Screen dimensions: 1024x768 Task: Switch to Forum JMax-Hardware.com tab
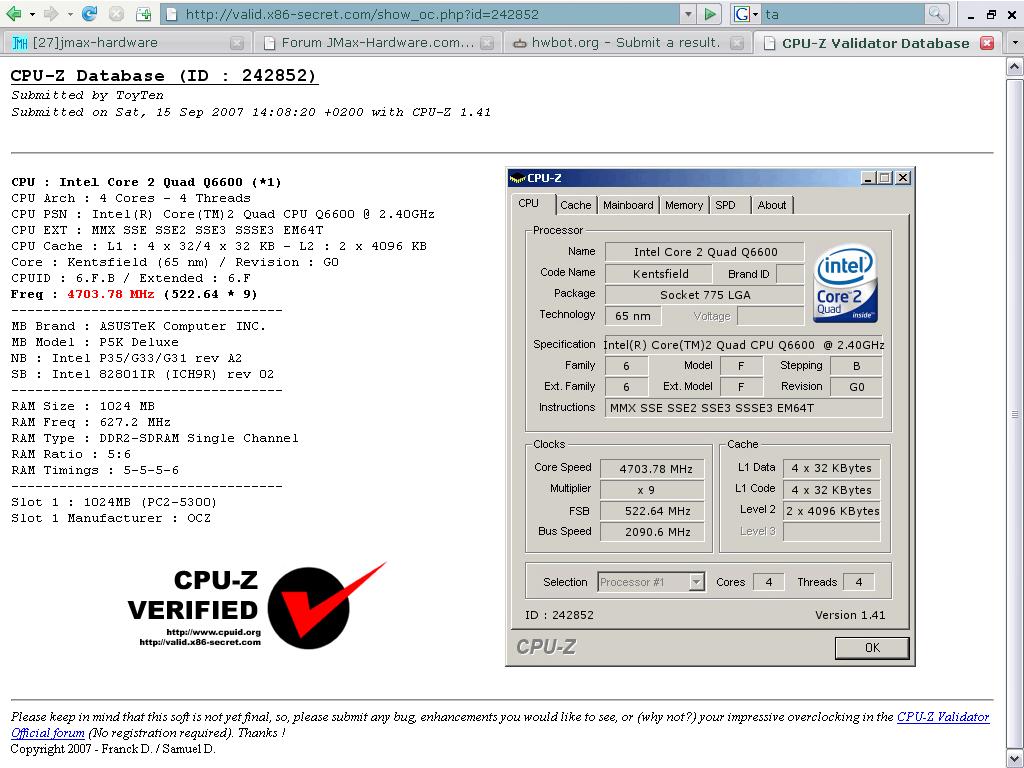pyautogui.click(x=378, y=43)
